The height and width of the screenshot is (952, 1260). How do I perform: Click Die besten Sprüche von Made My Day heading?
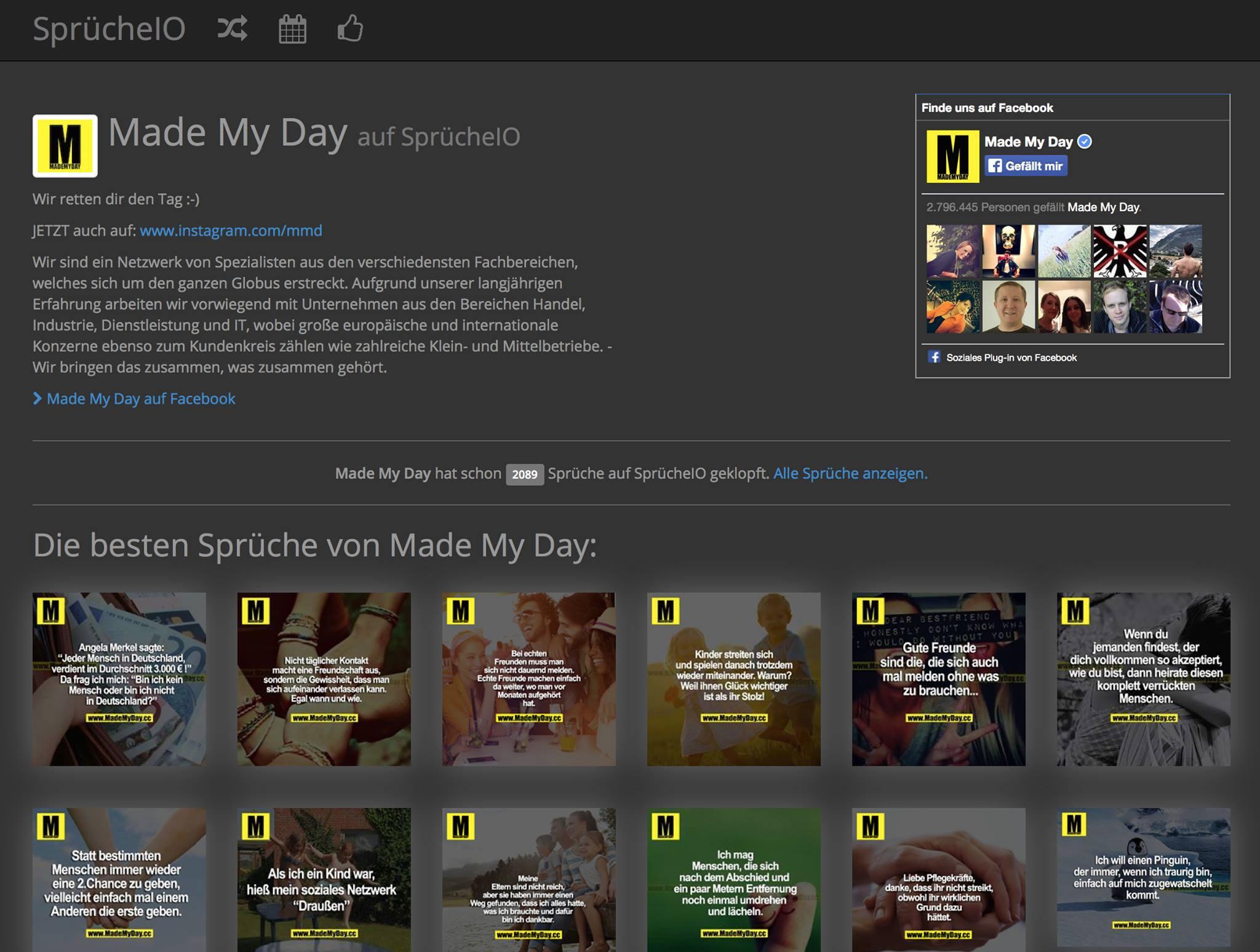point(315,545)
